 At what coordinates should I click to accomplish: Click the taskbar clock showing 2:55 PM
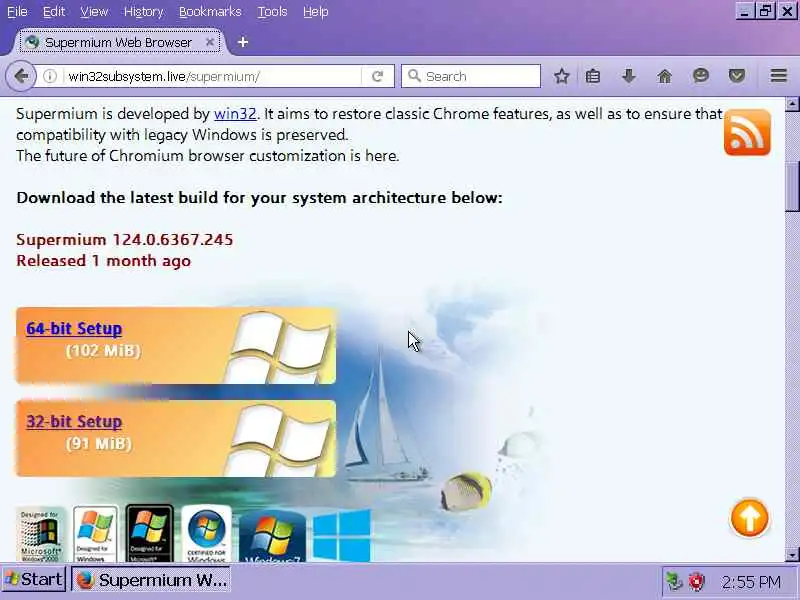pos(751,582)
